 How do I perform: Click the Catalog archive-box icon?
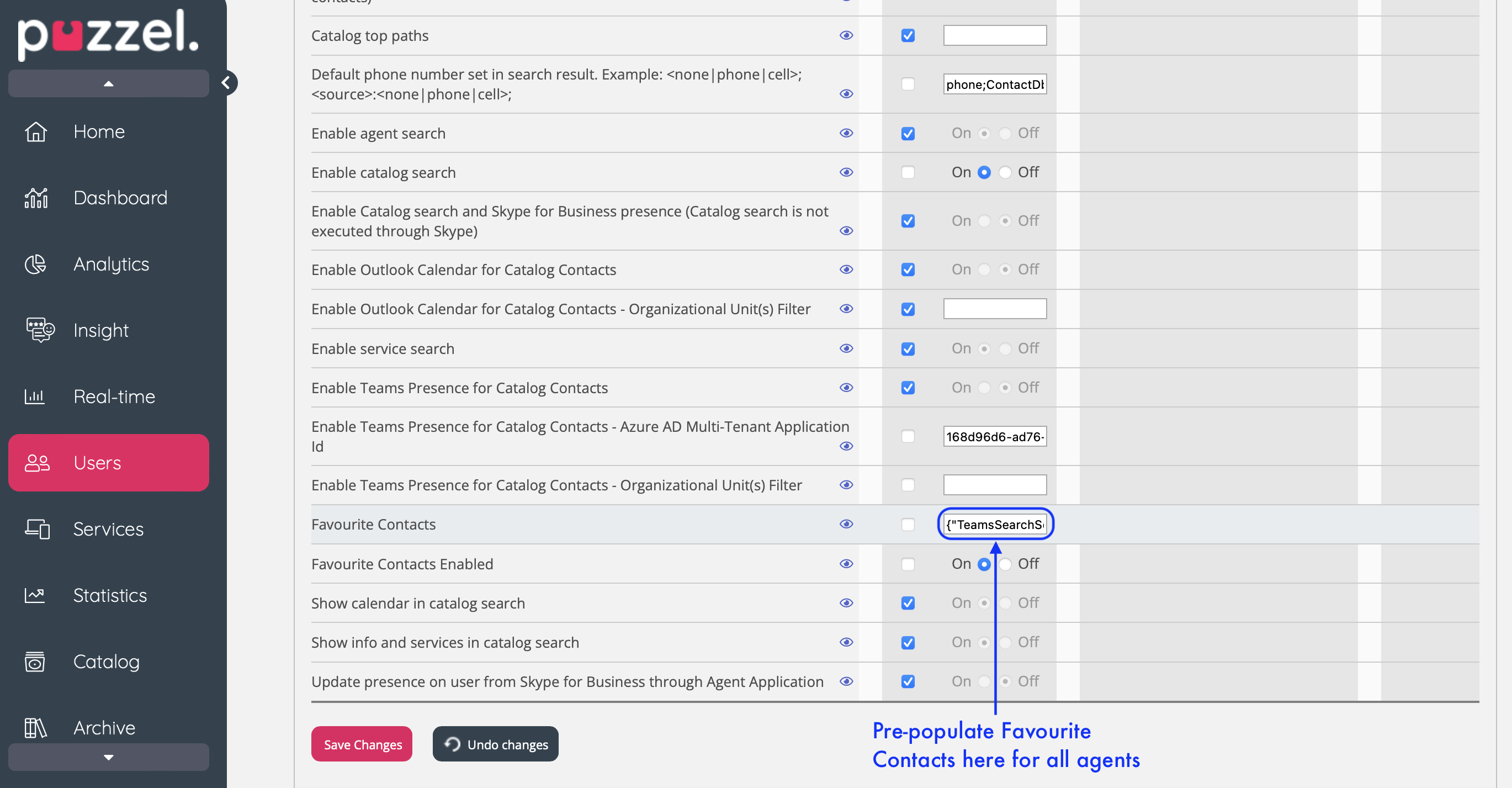tap(35, 662)
